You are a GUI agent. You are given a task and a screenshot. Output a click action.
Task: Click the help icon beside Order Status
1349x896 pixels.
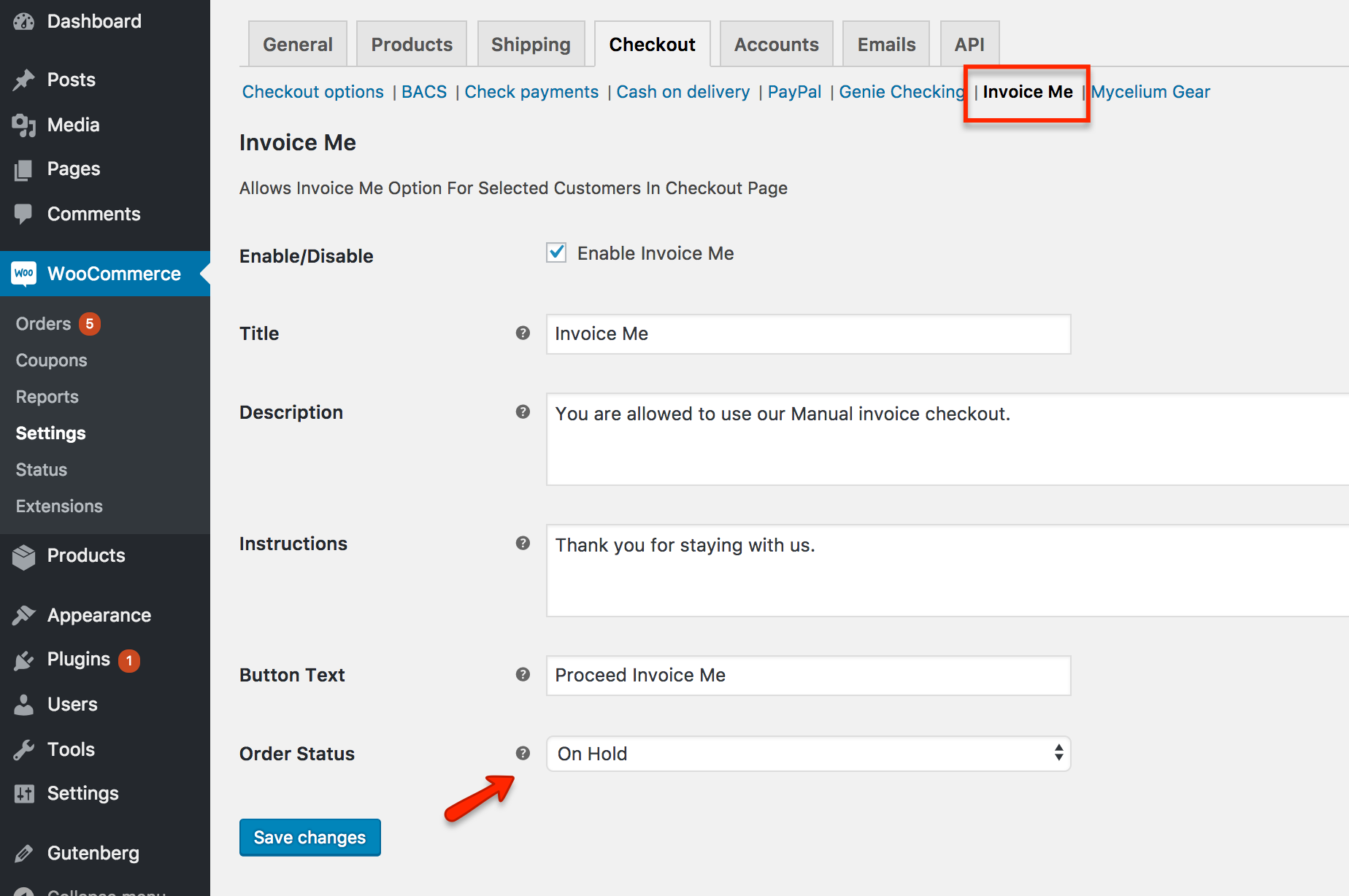coord(523,753)
